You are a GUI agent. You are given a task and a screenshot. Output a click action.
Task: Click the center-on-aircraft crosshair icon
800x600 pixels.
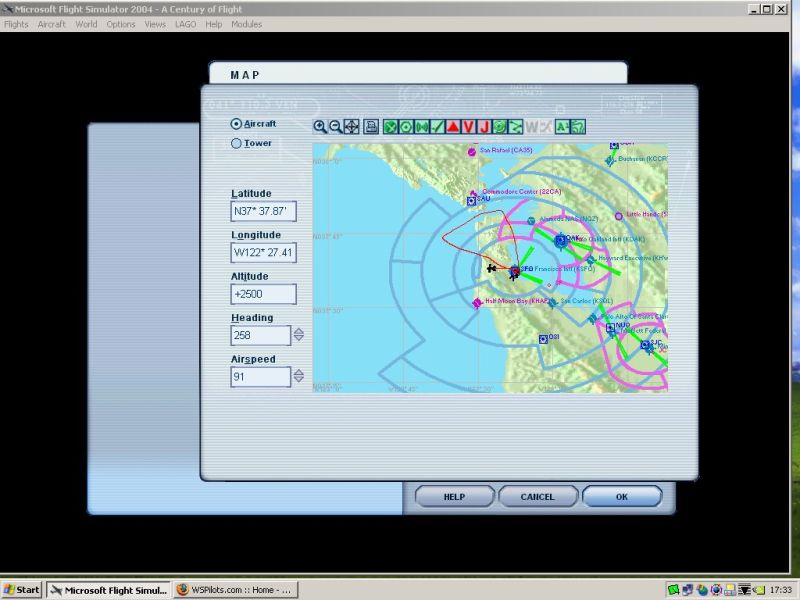351,127
